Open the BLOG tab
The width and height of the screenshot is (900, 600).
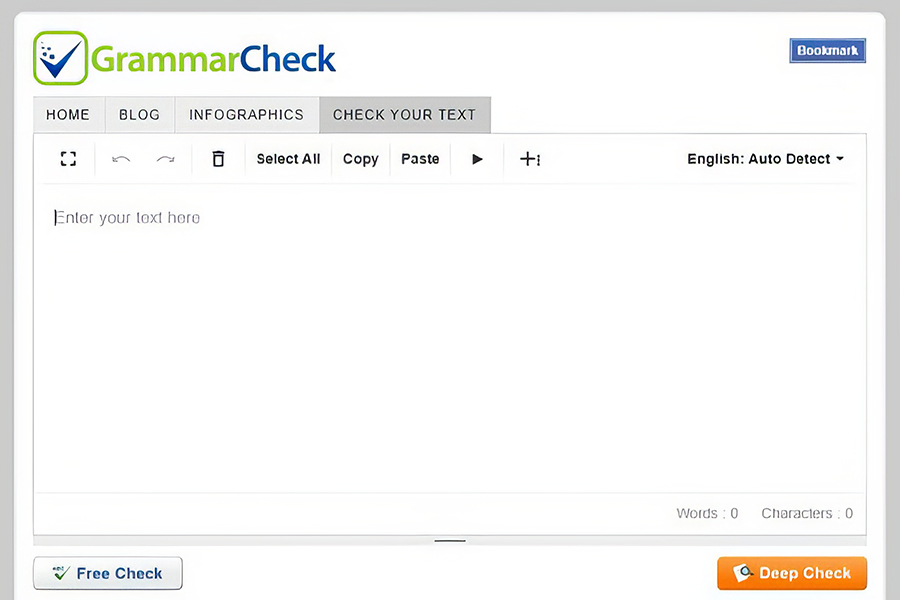click(139, 115)
